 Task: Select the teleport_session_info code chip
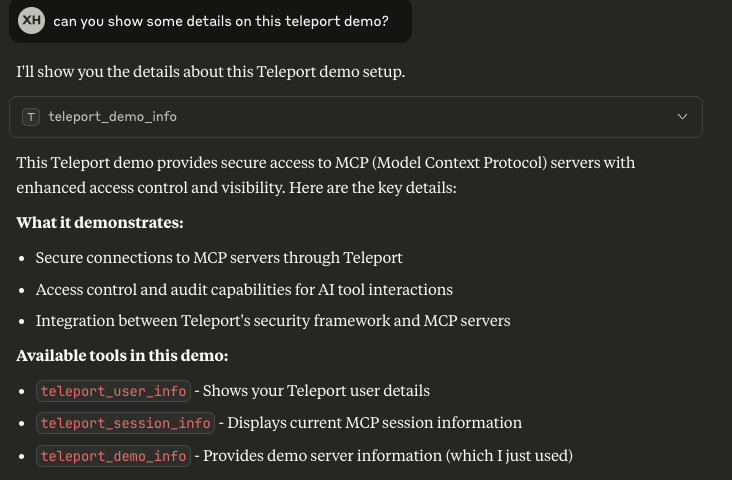click(125, 423)
